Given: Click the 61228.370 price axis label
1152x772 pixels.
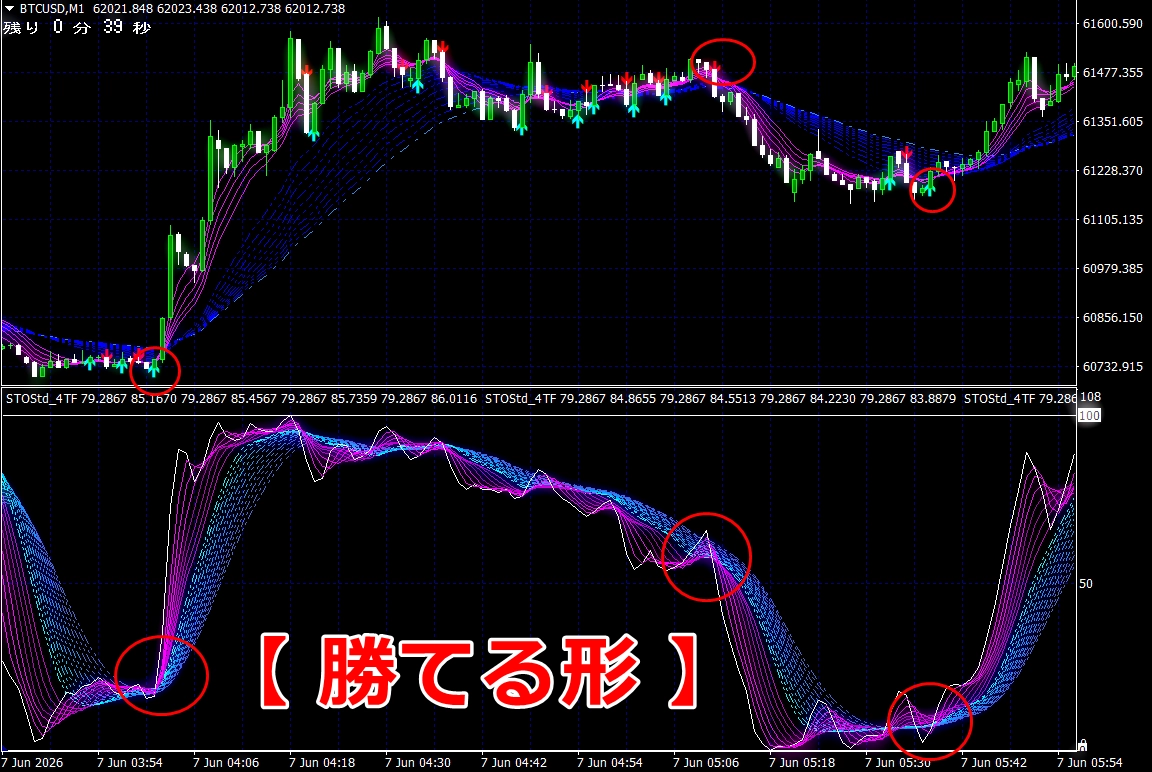Looking at the screenshot, I should point(1112,170).
